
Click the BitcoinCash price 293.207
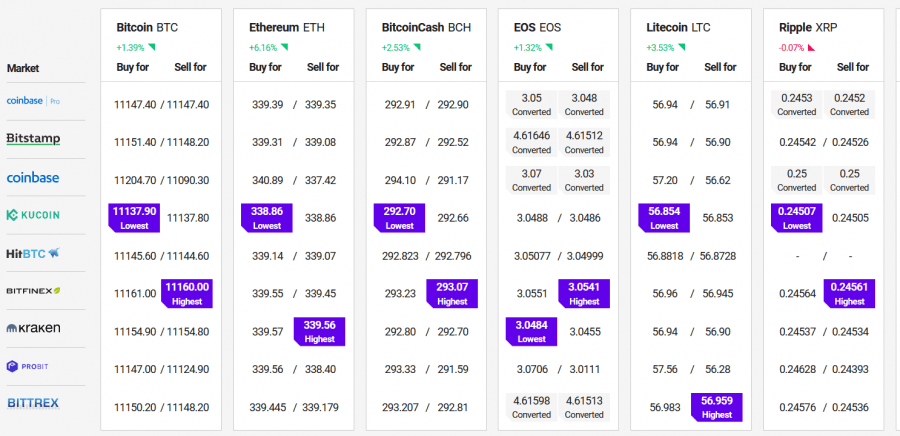pos(400,407)
